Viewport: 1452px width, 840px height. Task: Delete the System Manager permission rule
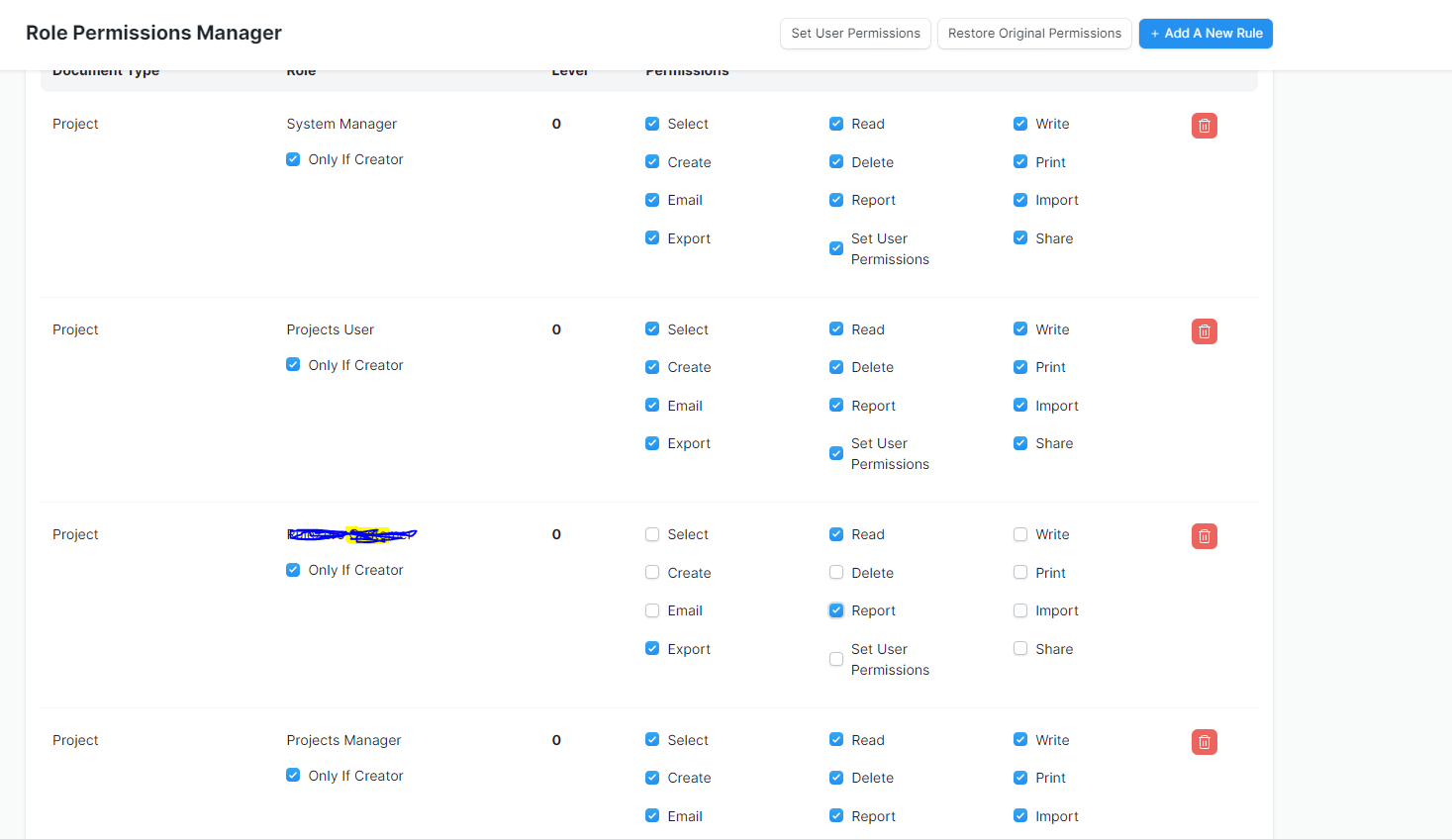point(1204,126)
